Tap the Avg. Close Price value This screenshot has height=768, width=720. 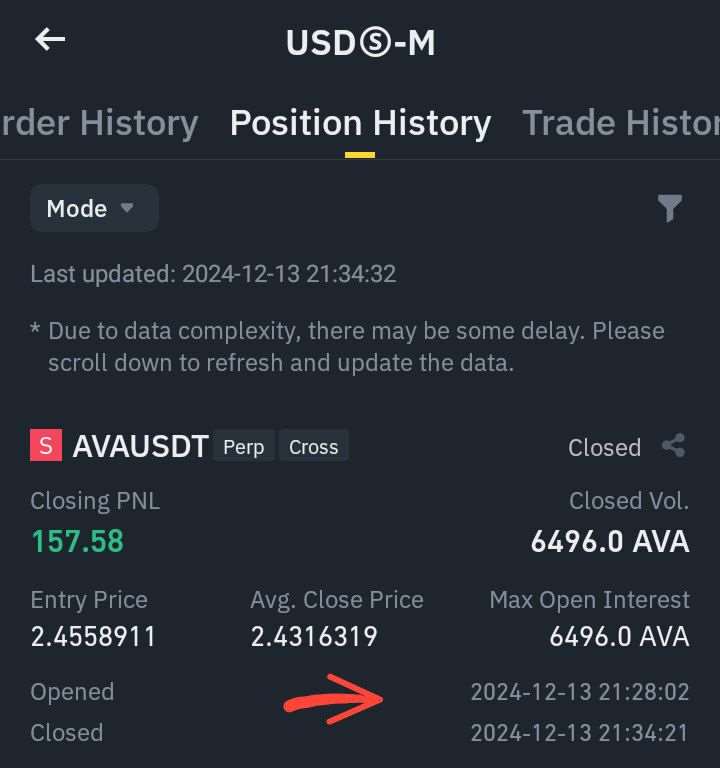[313, 637]
